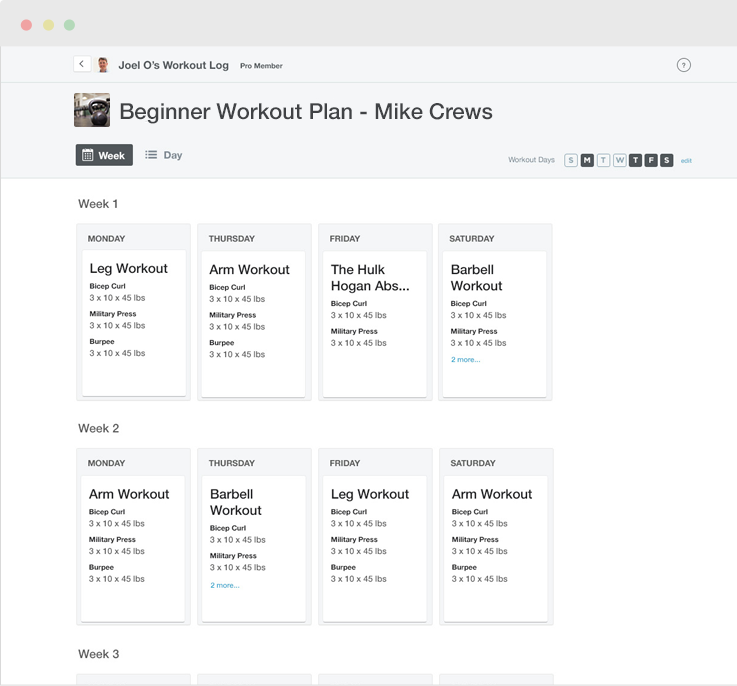
Task: Click the Week 3 heading
Action: point(98,654)
